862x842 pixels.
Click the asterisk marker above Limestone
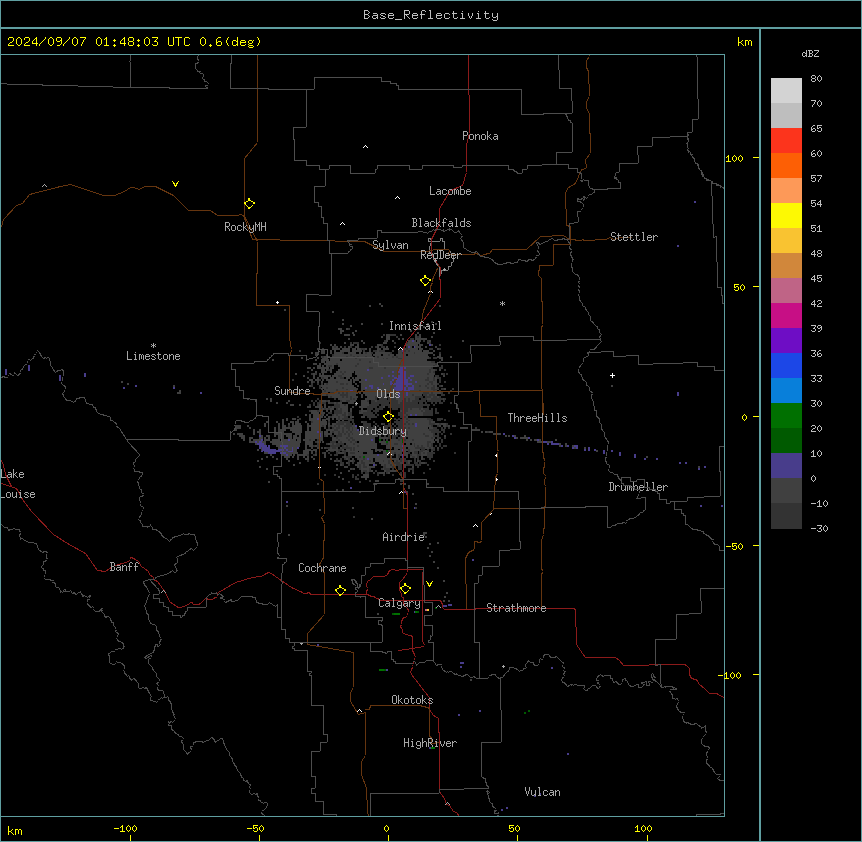[153, 346]
